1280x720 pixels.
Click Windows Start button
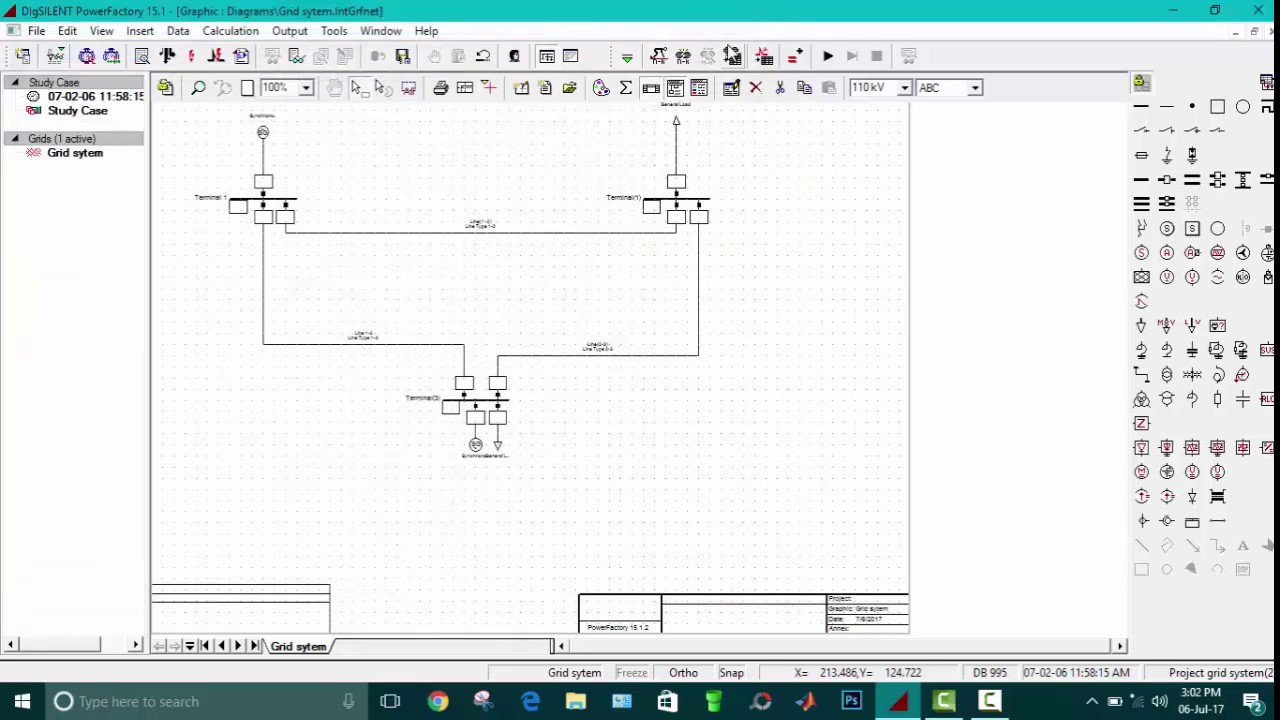(x=22, y=701)
